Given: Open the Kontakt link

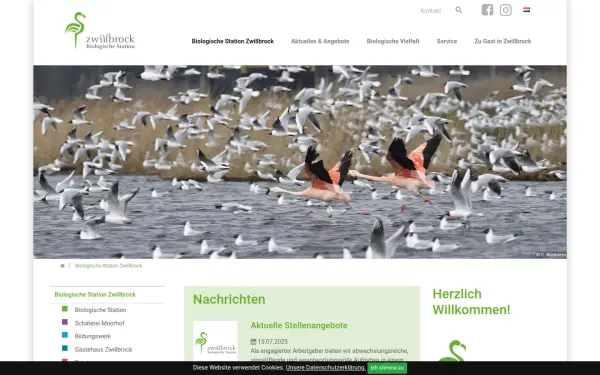Looking at the screenshot, I should coord(430,11).
